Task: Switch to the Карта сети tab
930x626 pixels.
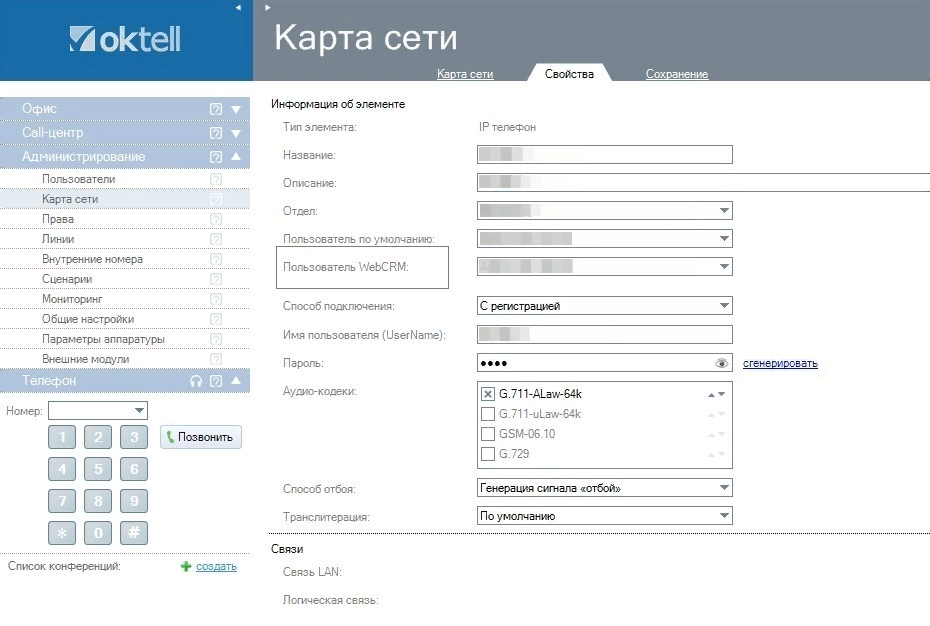Action: [465, 74]
